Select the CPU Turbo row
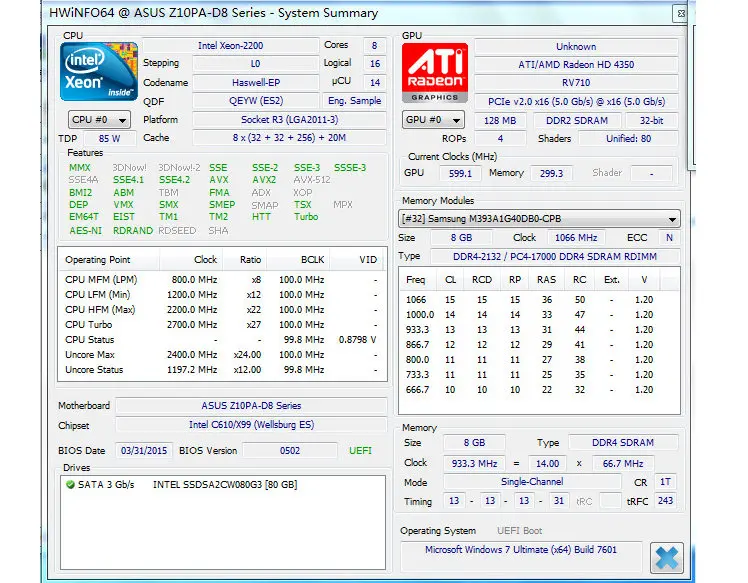This screenshot has height=583, width=748. (x=222, y=324)
